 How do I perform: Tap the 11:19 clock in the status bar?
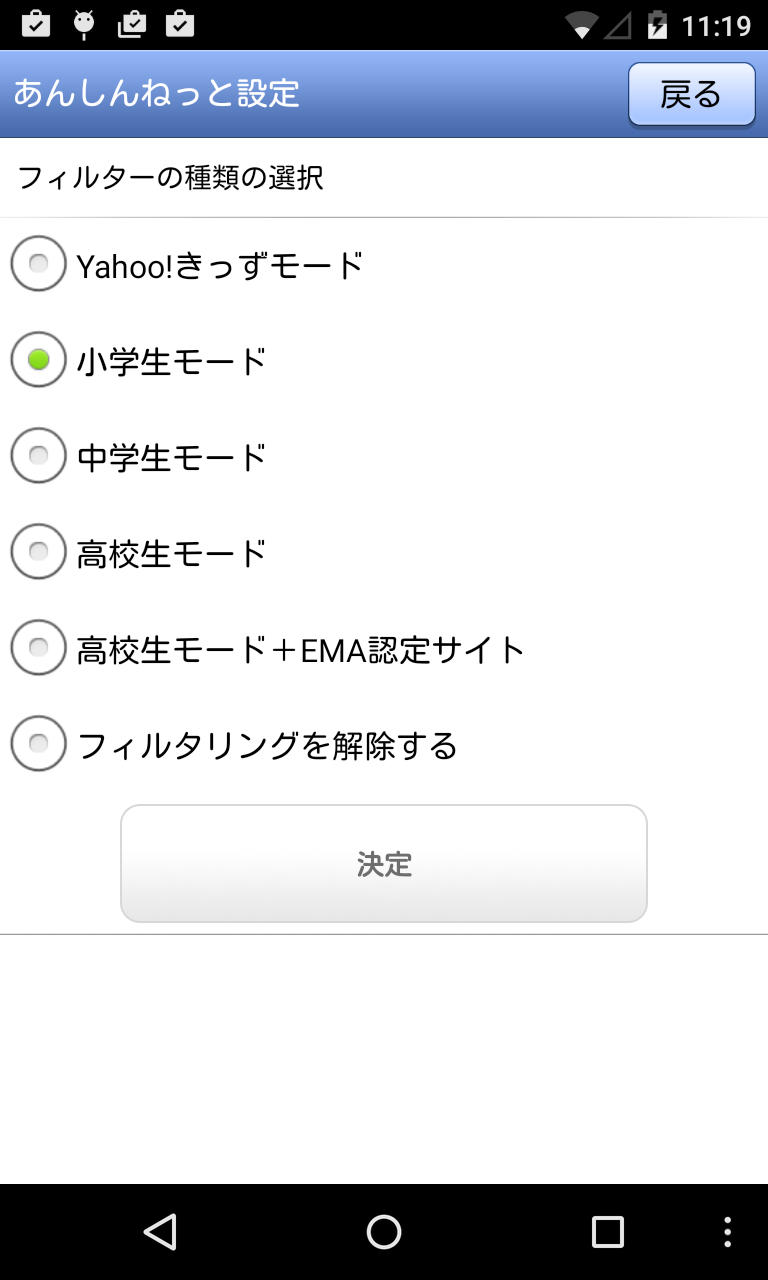click(x=716, y=25)
